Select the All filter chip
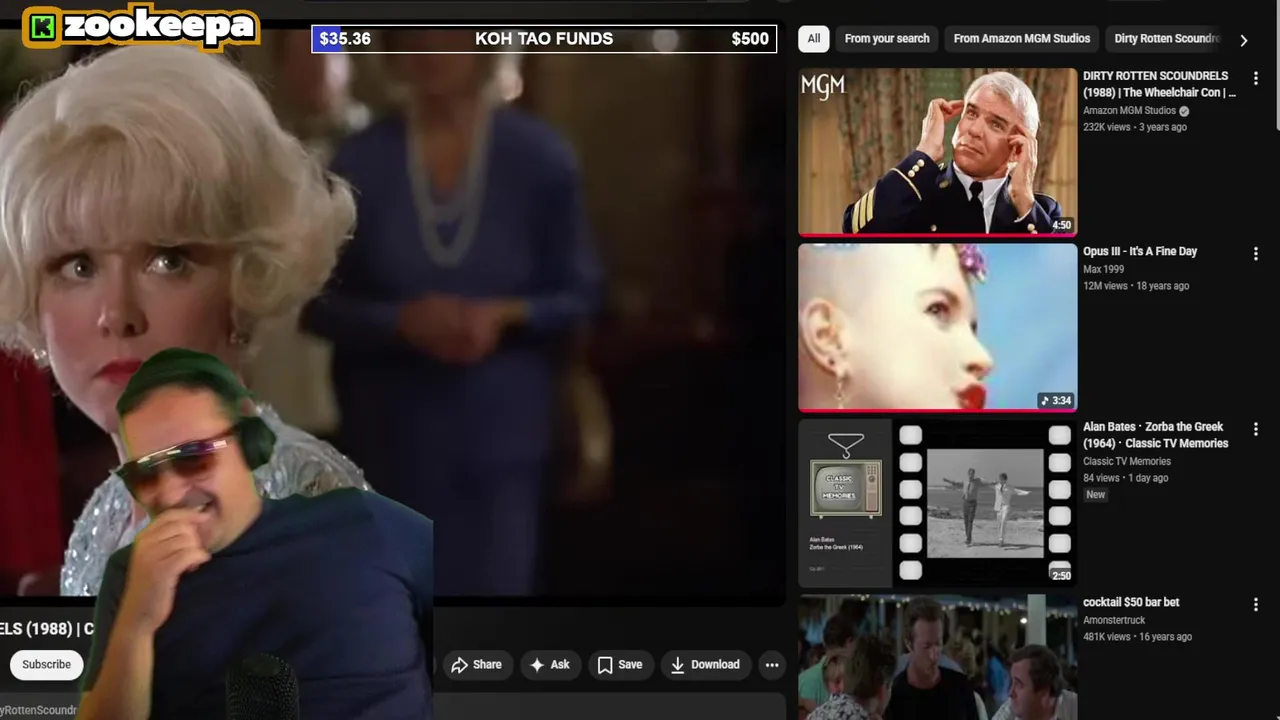 (814, 39)
